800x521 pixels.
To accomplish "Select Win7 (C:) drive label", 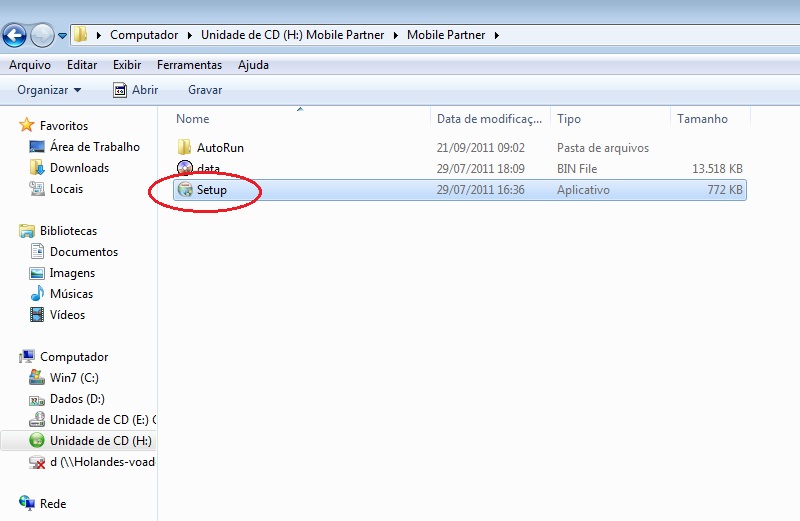I will pos(74,378).
